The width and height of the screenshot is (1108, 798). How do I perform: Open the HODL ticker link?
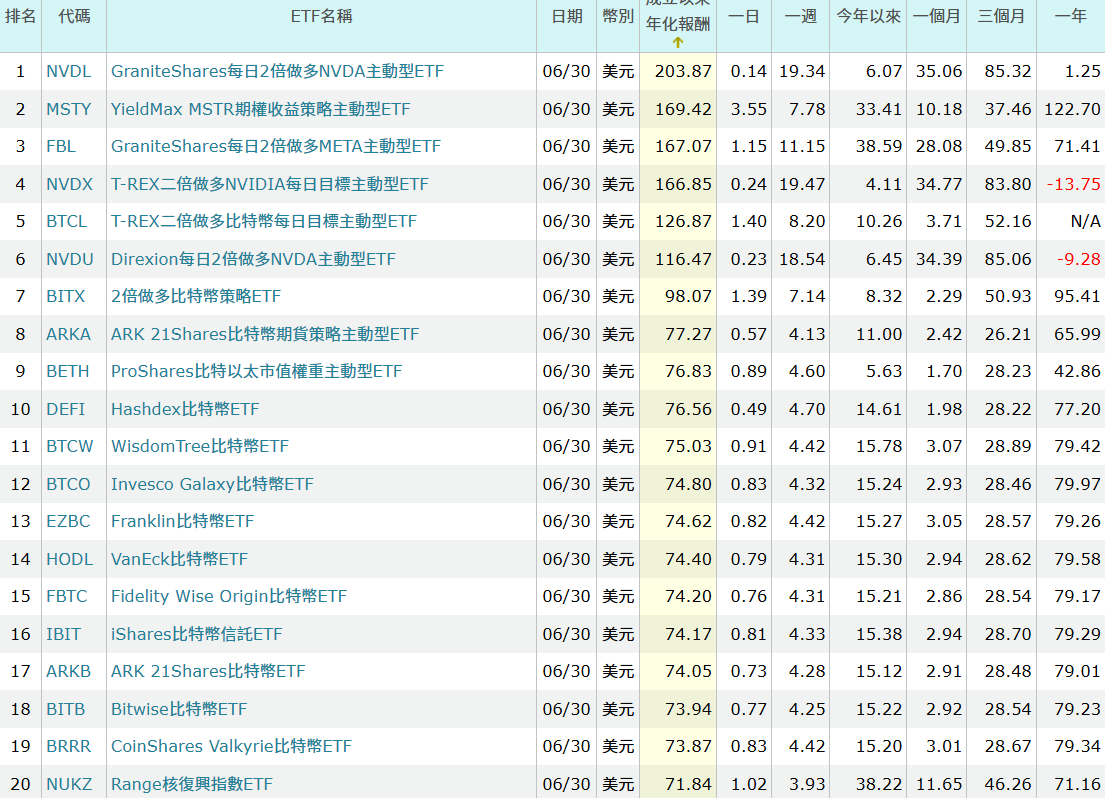[69, 559]
